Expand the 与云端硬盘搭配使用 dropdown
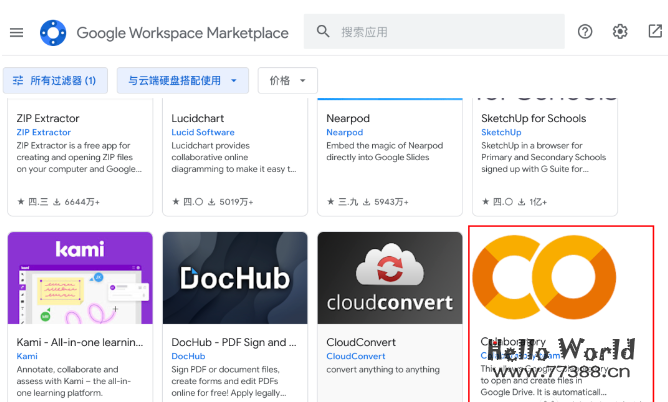 182,80
